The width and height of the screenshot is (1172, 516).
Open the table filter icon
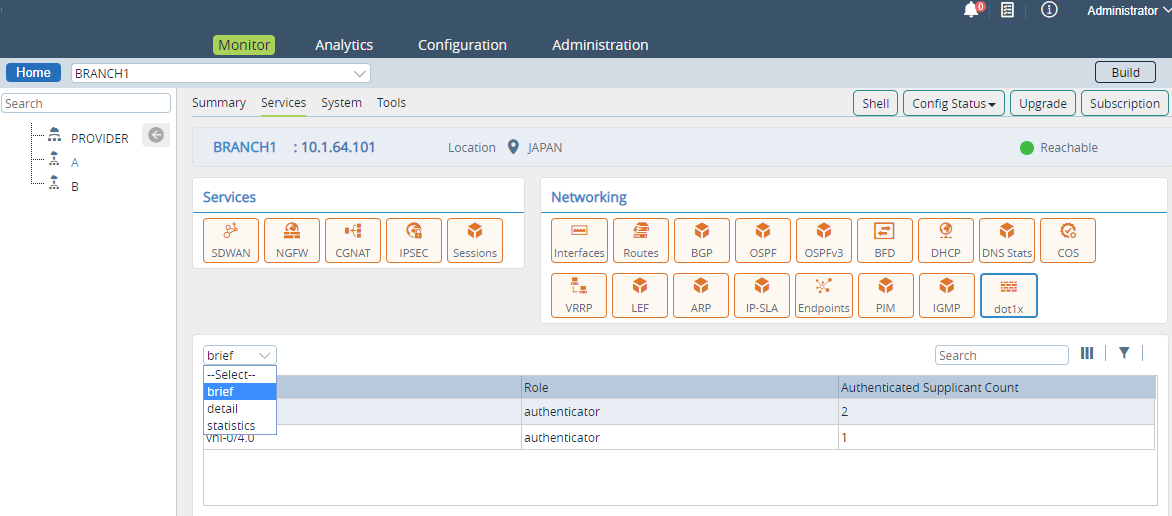[1124, 353]
